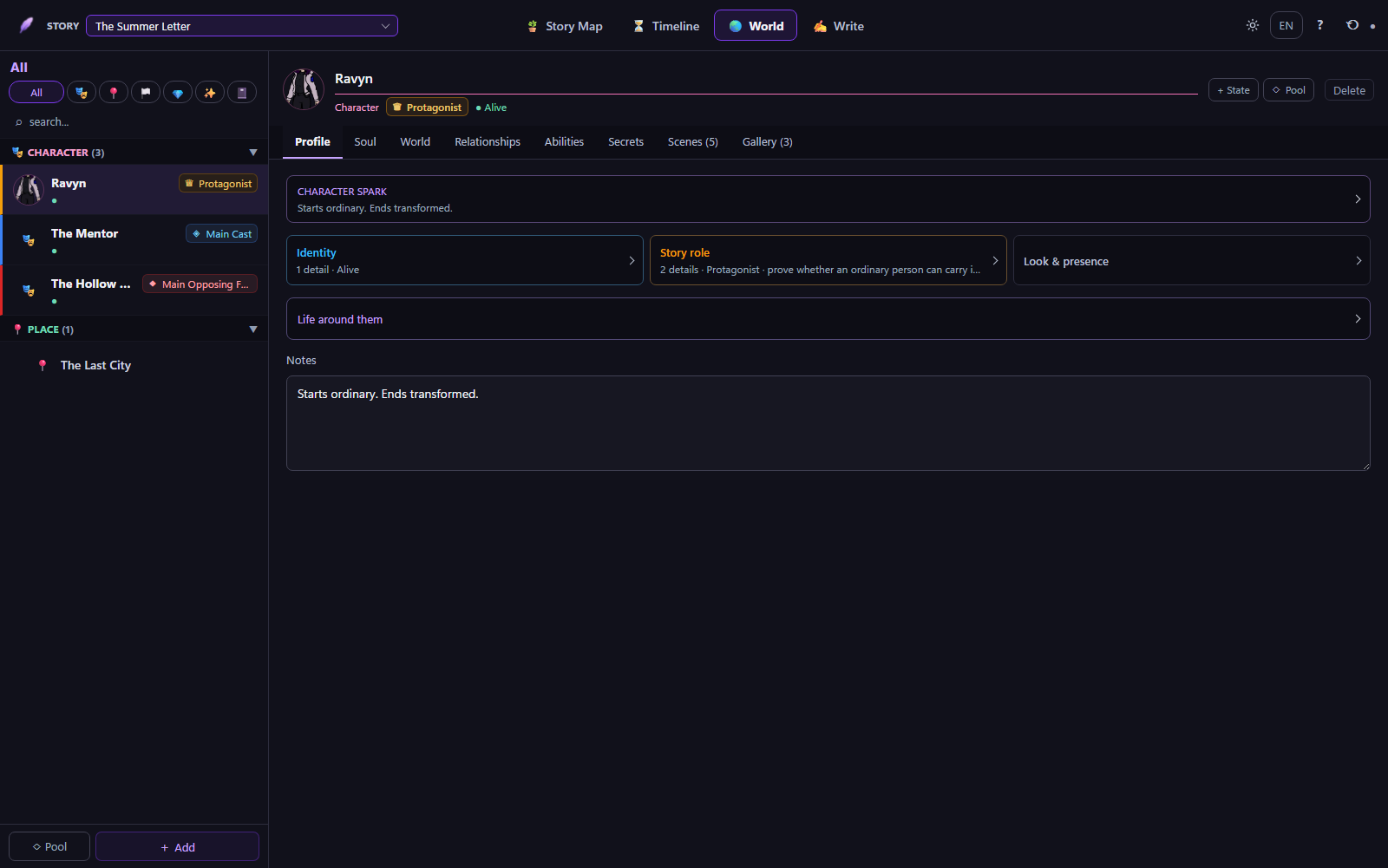This screenshot has height=868, width=1388.
Task: Filter entity list by characters (masks icon)
Action: point(81,93)
